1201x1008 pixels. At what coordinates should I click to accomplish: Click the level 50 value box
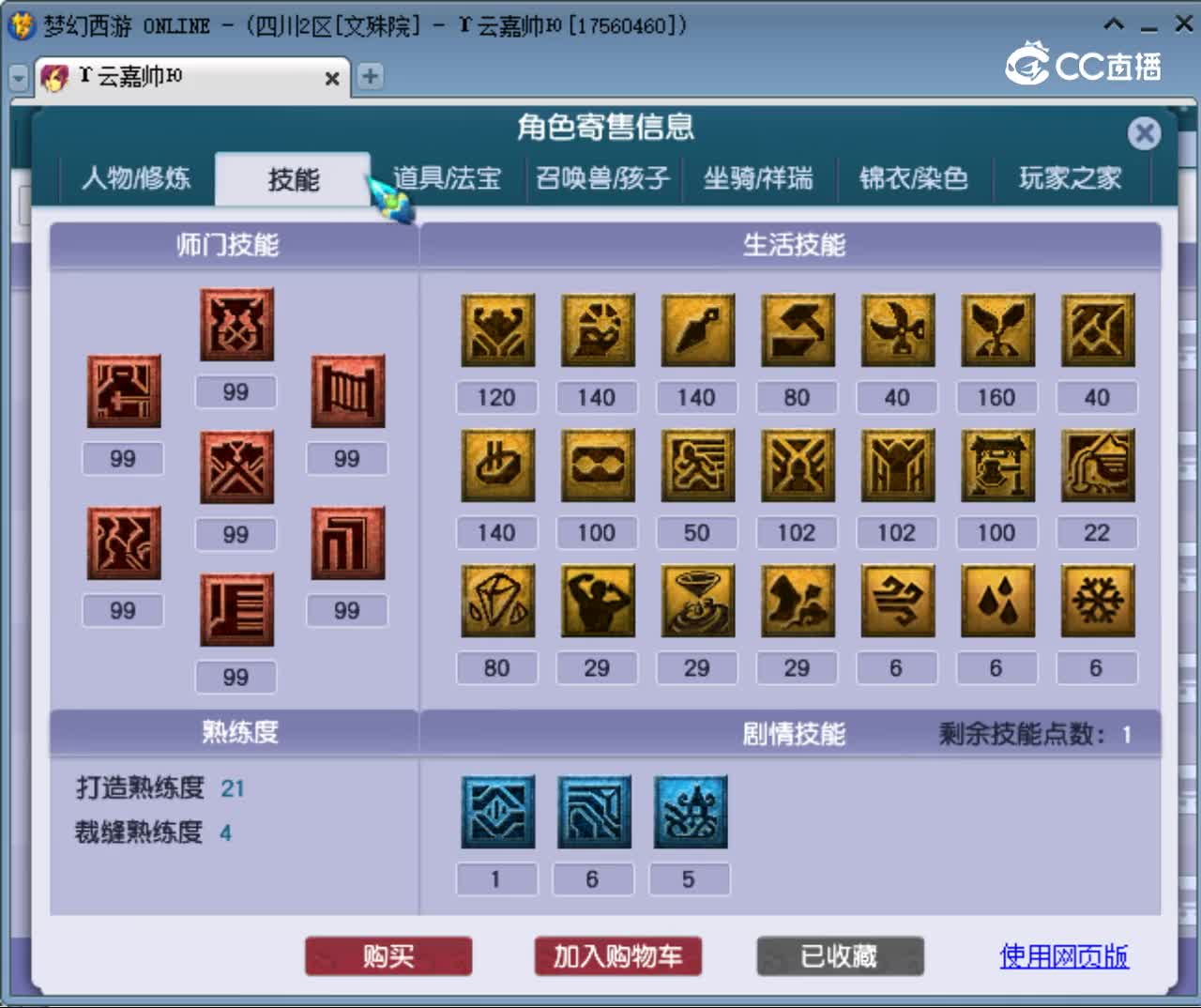[x=696, y=533]
